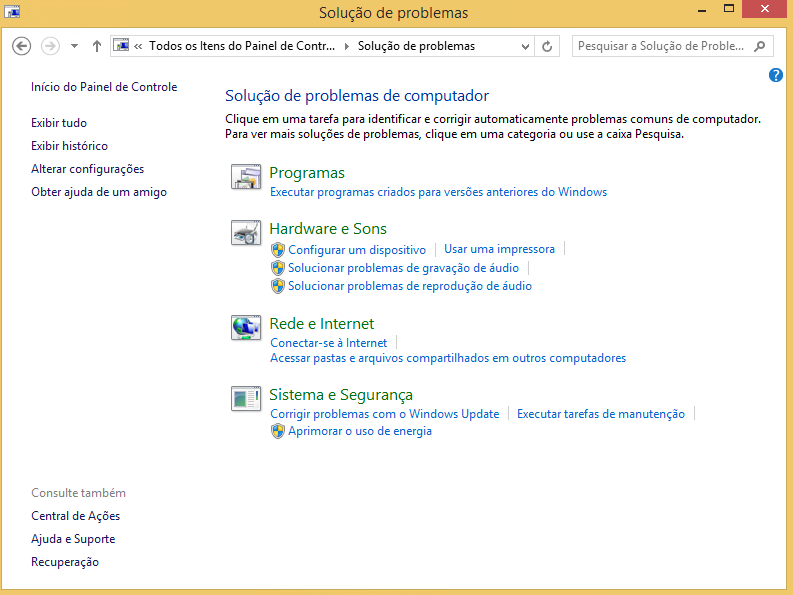Open the Hardware e Sons heading
The image size is (793, 595).
tap(328, 229)
